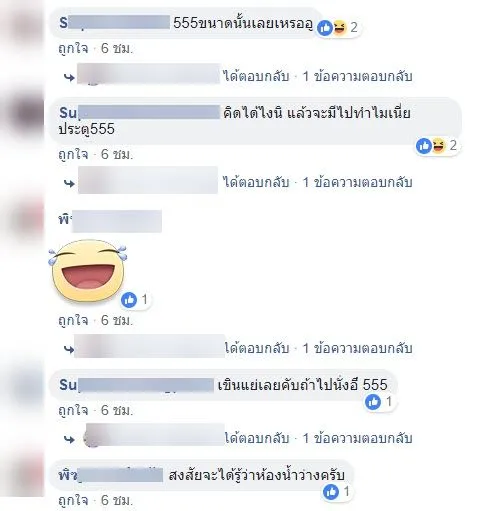Expand the 1 reply under the first comment
The width and height of the screenshot is (494, 511).
click(357, 77)
